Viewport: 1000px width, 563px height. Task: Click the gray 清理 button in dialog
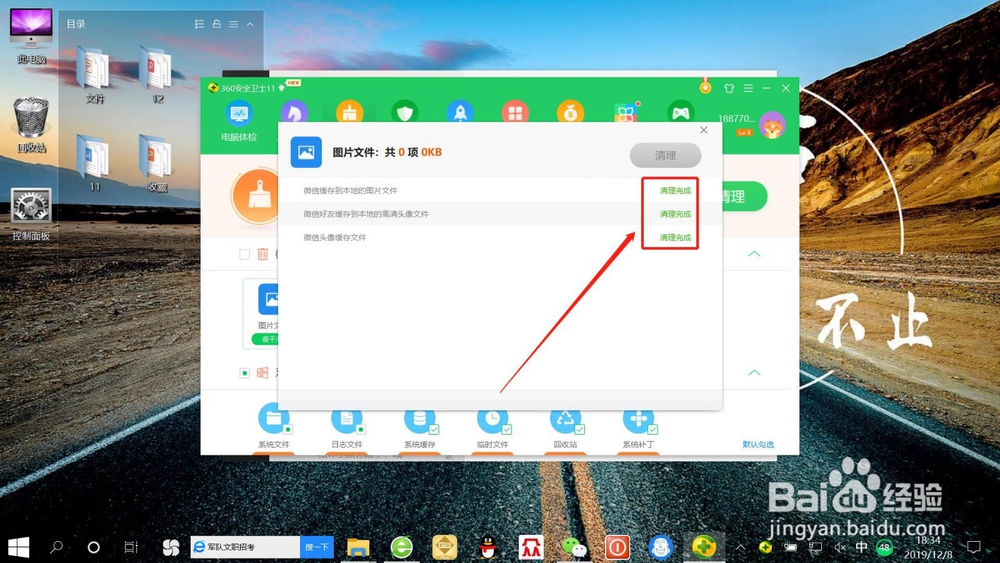tap(665, 156)
